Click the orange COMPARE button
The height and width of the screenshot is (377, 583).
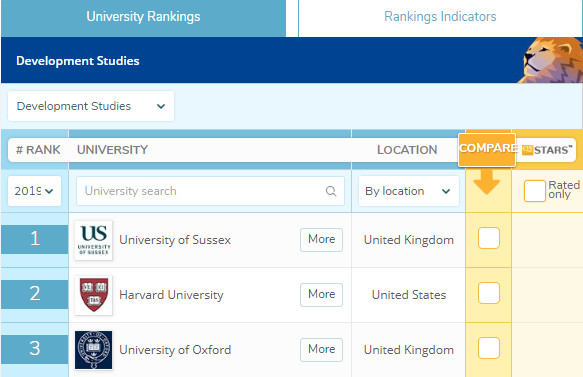tap(487, 149)
